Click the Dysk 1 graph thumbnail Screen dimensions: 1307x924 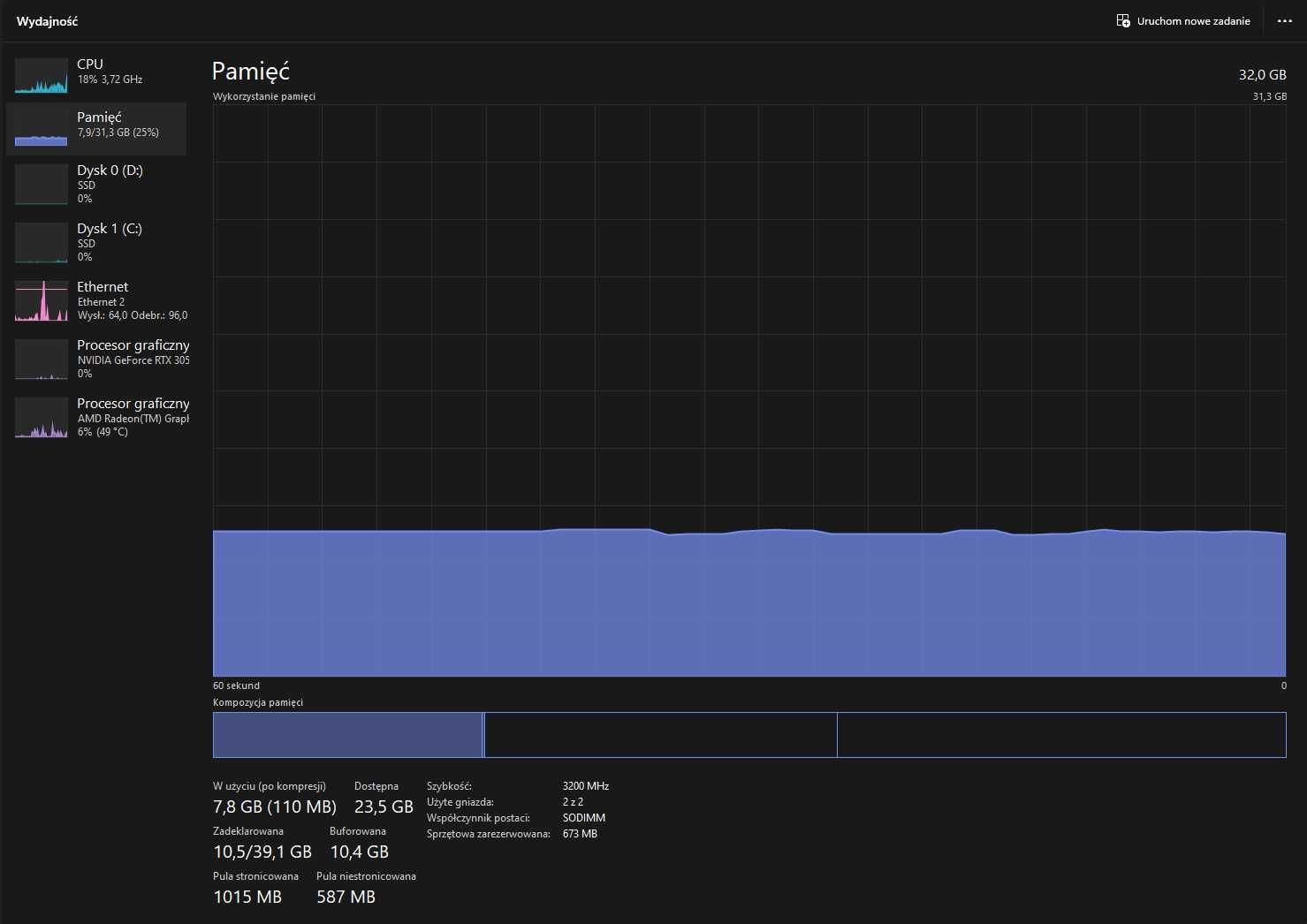[42, 242]
